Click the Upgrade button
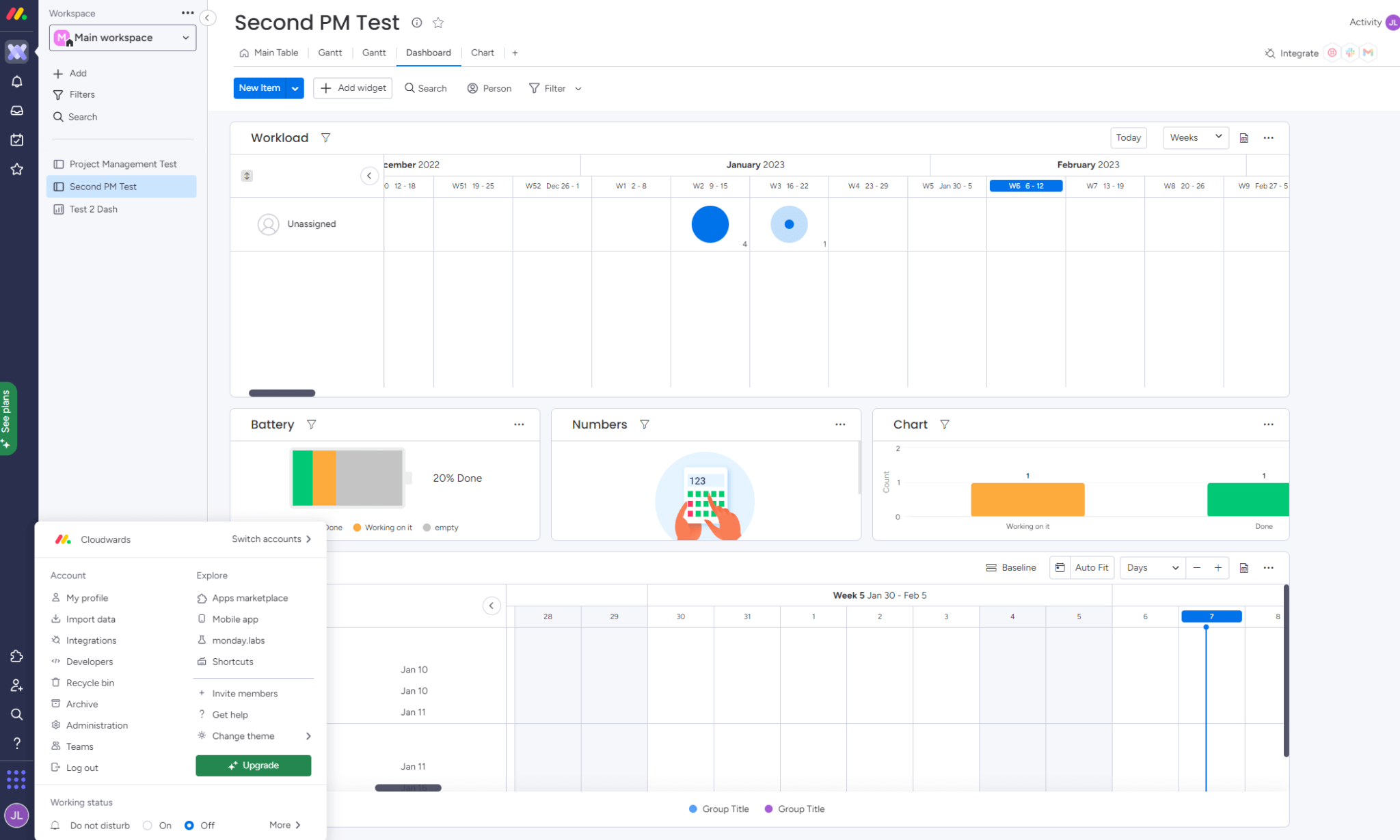 253,766
